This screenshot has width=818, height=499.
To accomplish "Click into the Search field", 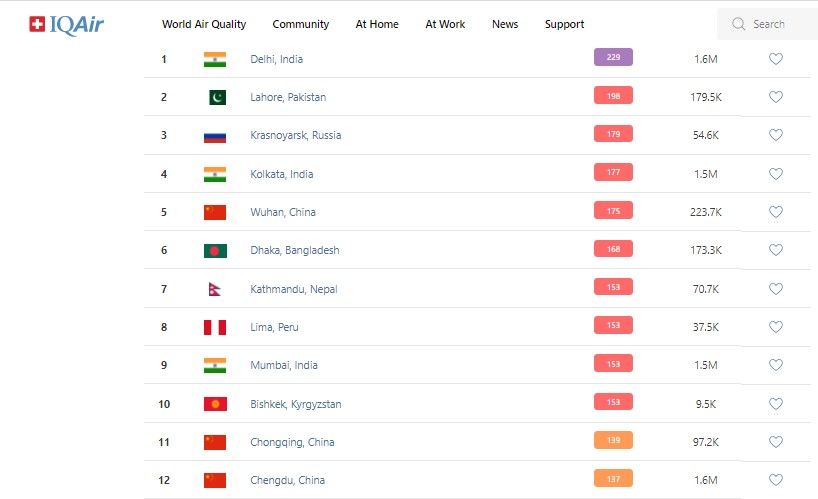I will pyautogui.click(x=776, y=24).
